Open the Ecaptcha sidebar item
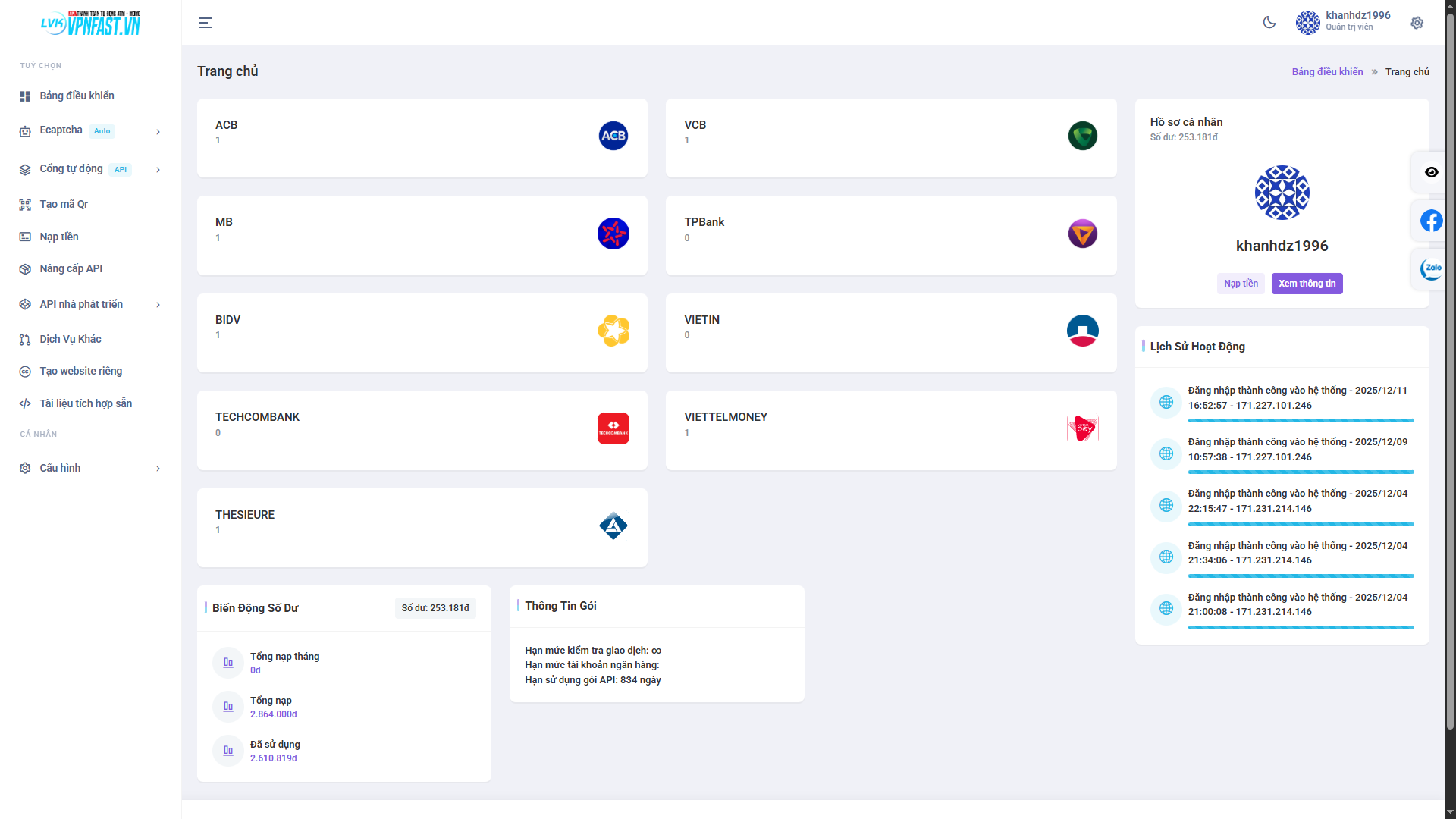This screenshot has width=1456, height=819. coord(61,130)
